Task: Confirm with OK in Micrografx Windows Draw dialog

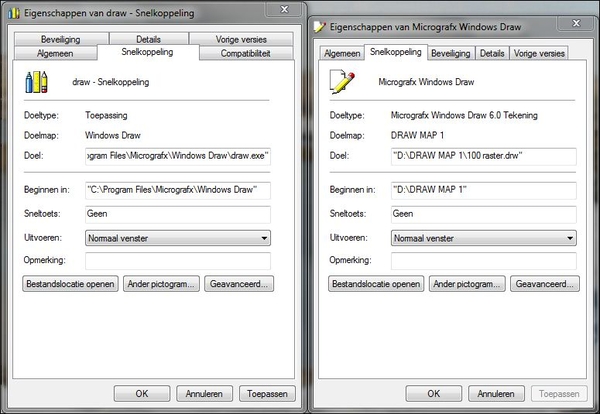Action: coord(434,394)
